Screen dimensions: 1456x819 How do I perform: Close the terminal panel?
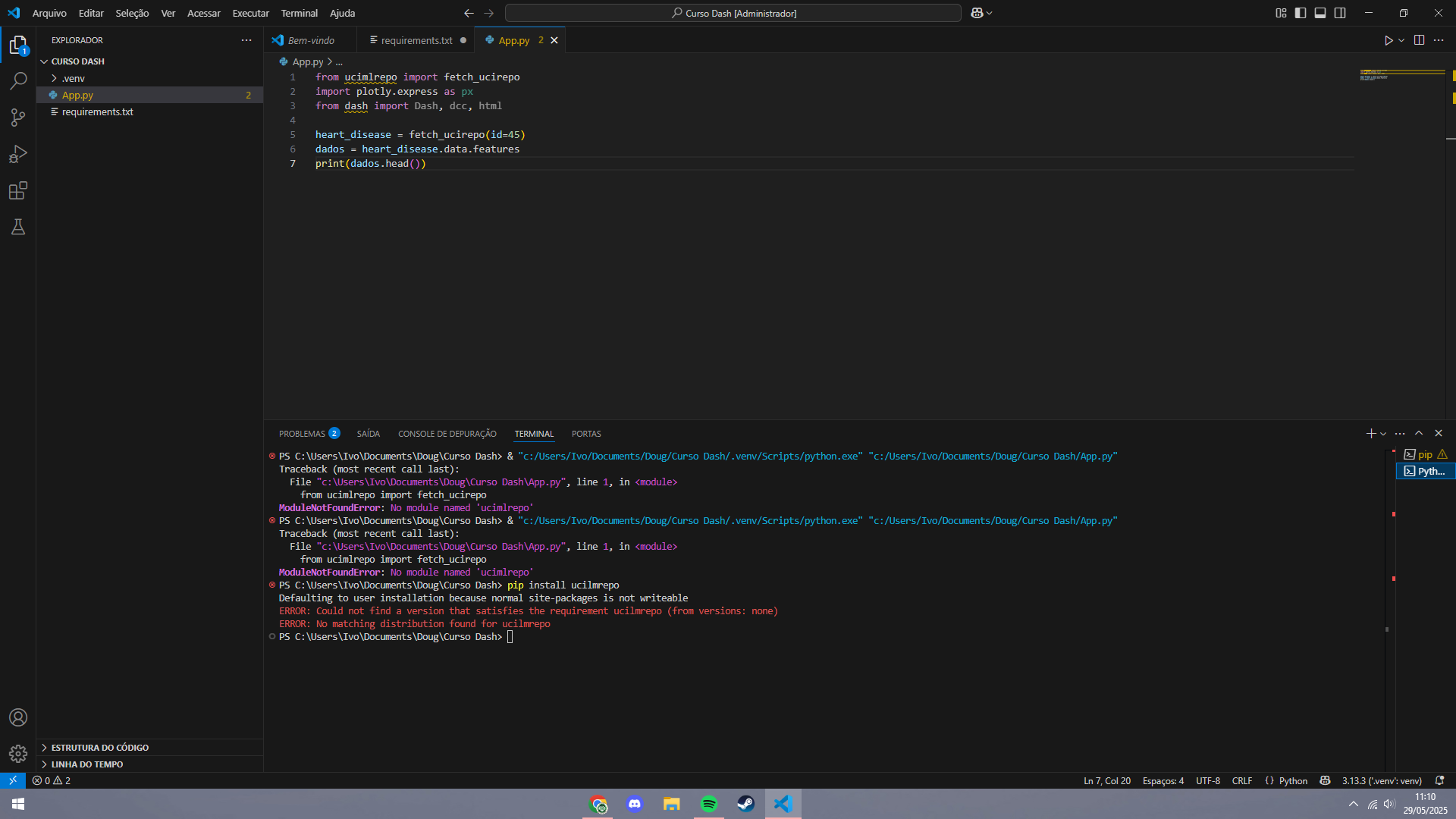(x=1439, y=434)
